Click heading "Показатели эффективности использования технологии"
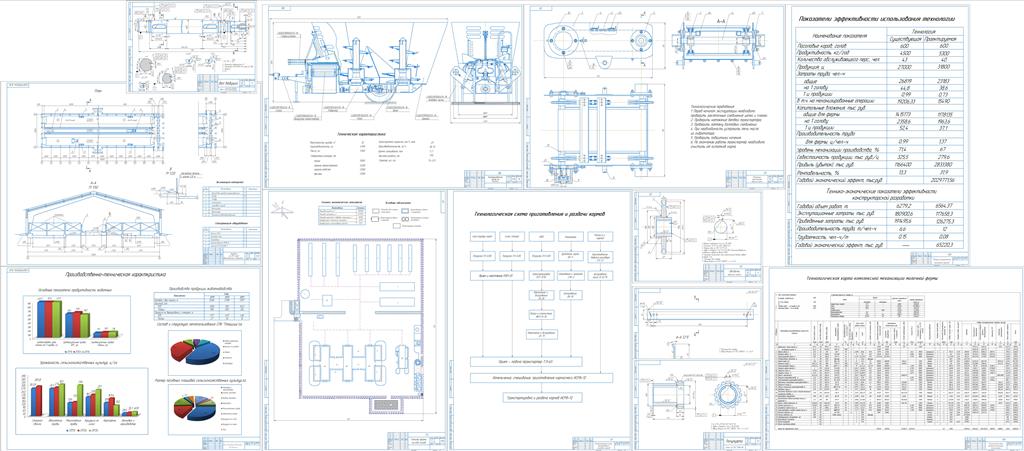 (x=877, y=19)
